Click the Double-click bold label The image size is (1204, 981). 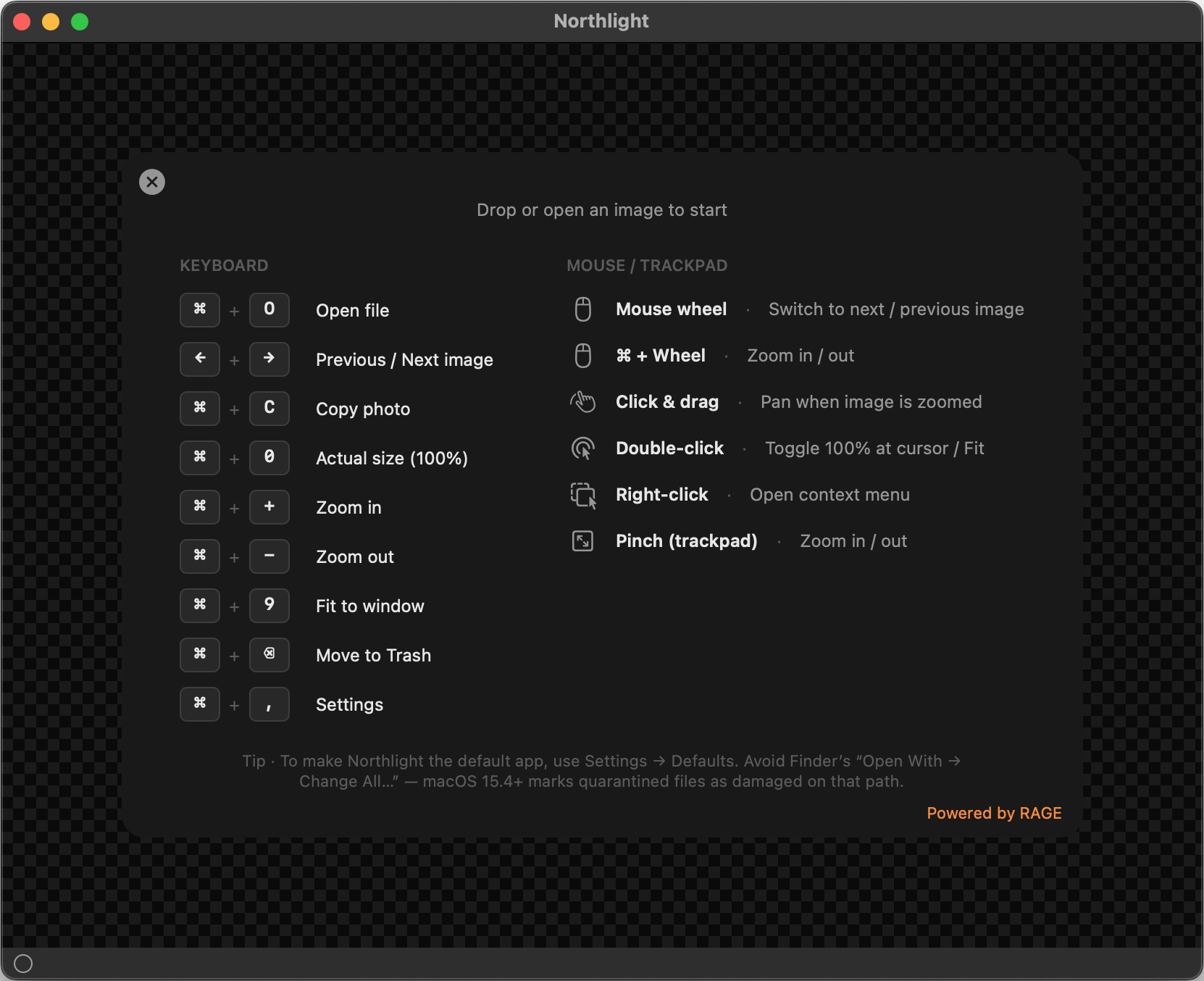(x=670, y=448)
